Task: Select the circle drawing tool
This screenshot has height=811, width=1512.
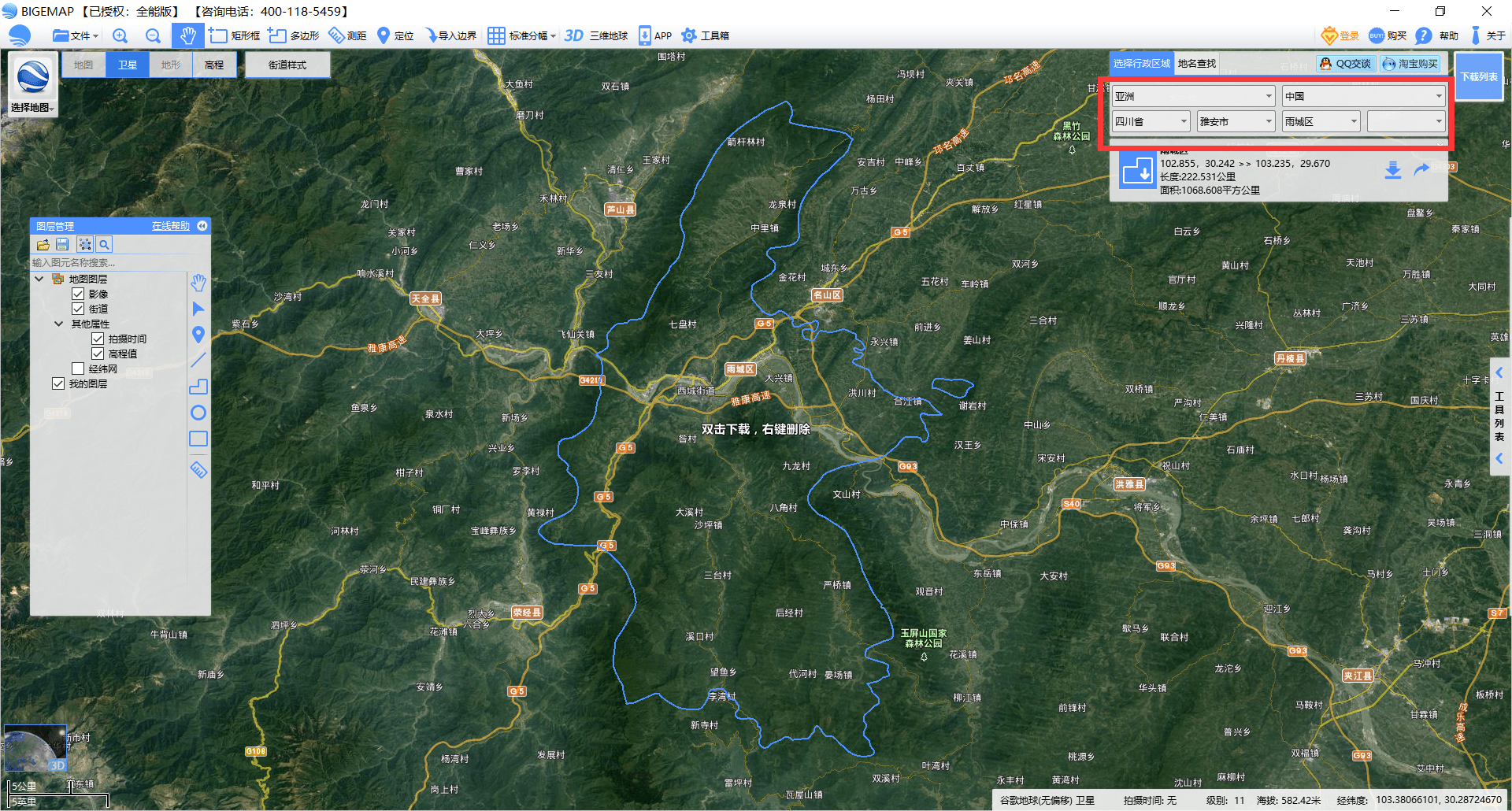Action: pyautogui.click(x=198, y=413)
